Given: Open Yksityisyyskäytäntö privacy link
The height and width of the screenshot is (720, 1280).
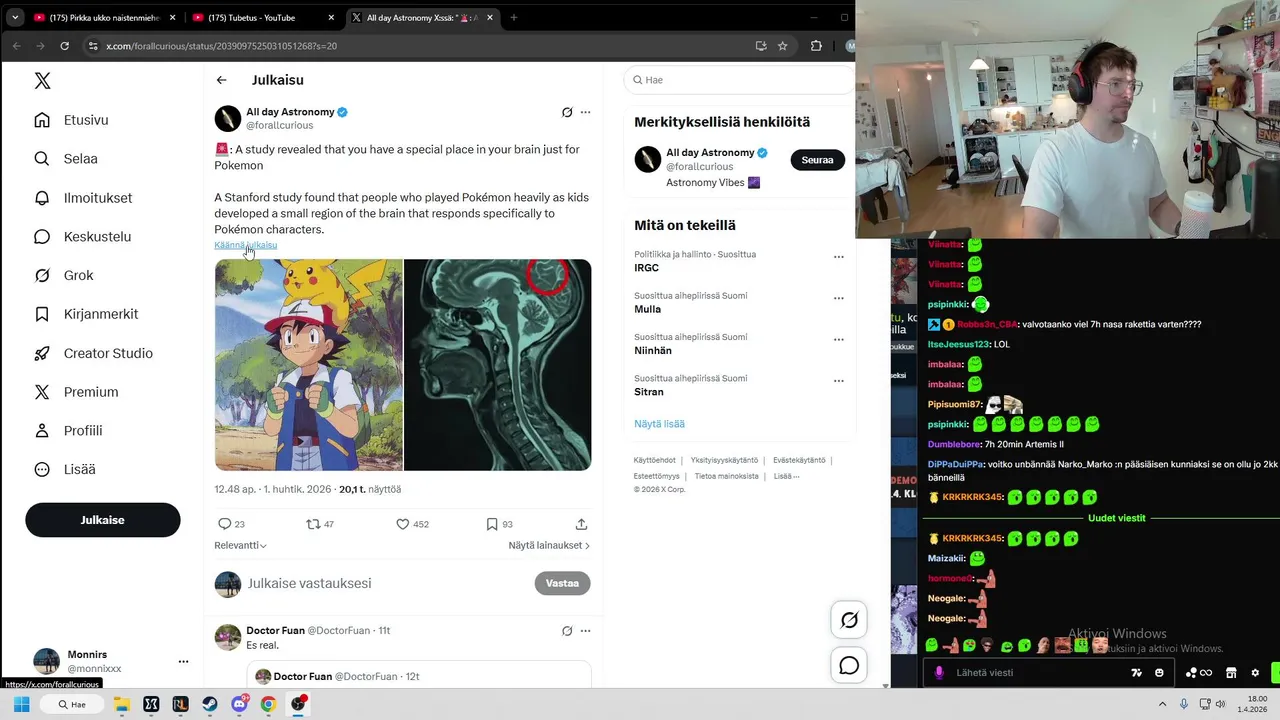Looking at the screenshot, I should 724,461.
